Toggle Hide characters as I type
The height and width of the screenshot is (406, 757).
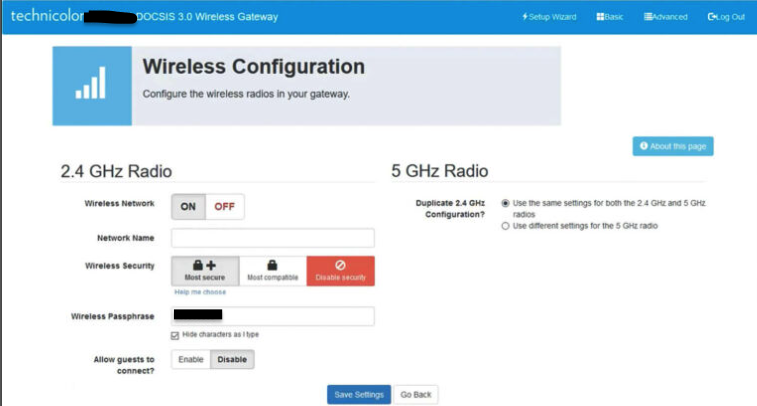tap(175, 335)
